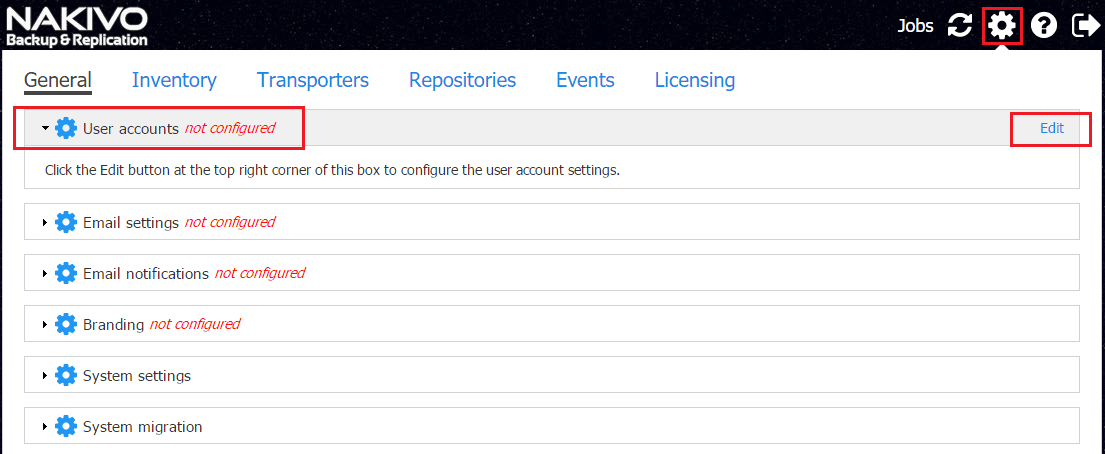The height and width of the screenshot is (454, 1105).
Task: Expand the Email notifications section arrow
Action: coord(45,273)
